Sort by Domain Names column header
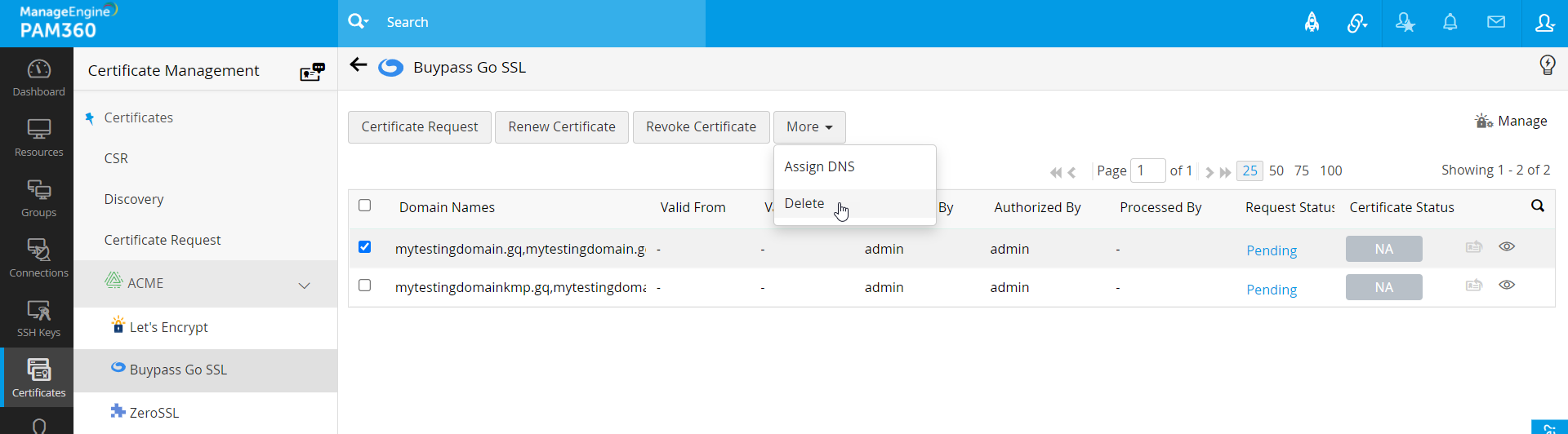 [447, 207]
